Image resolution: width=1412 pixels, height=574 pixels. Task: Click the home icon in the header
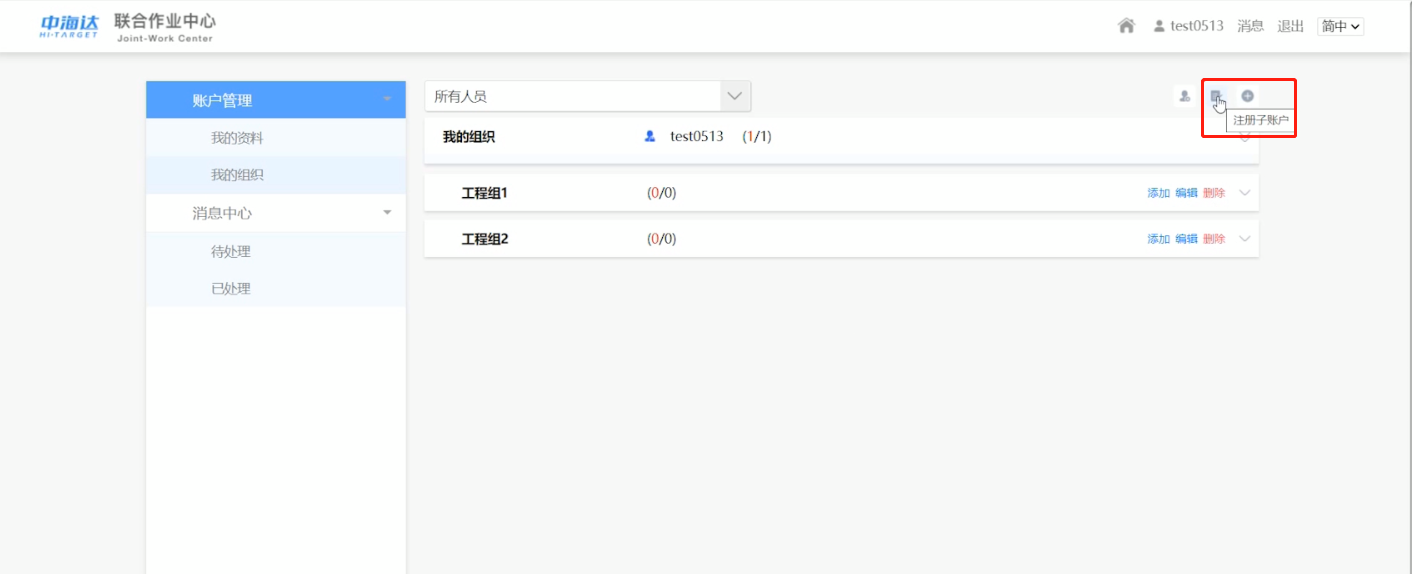(1126, 26)
